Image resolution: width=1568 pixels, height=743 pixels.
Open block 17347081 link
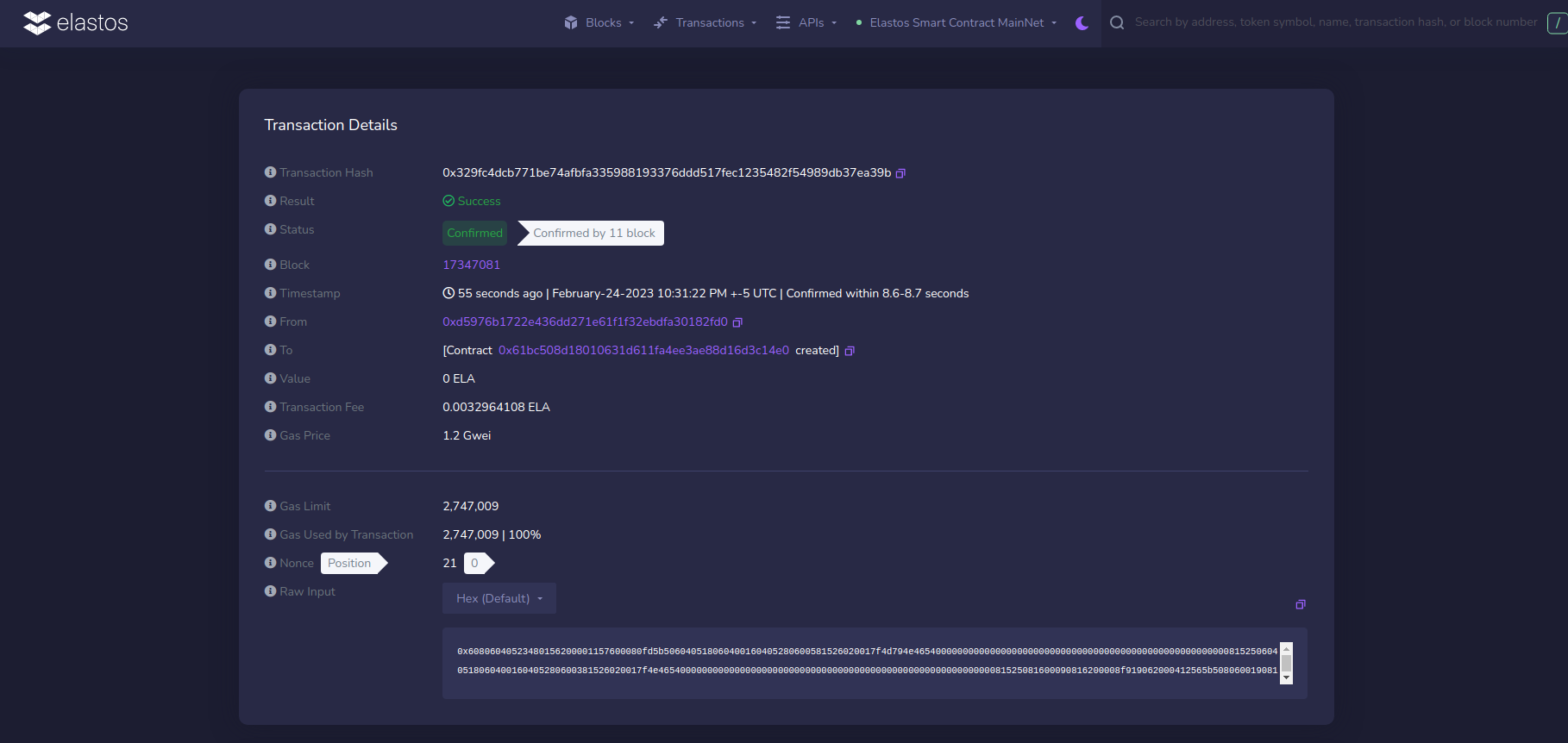[x=471, y=265]
